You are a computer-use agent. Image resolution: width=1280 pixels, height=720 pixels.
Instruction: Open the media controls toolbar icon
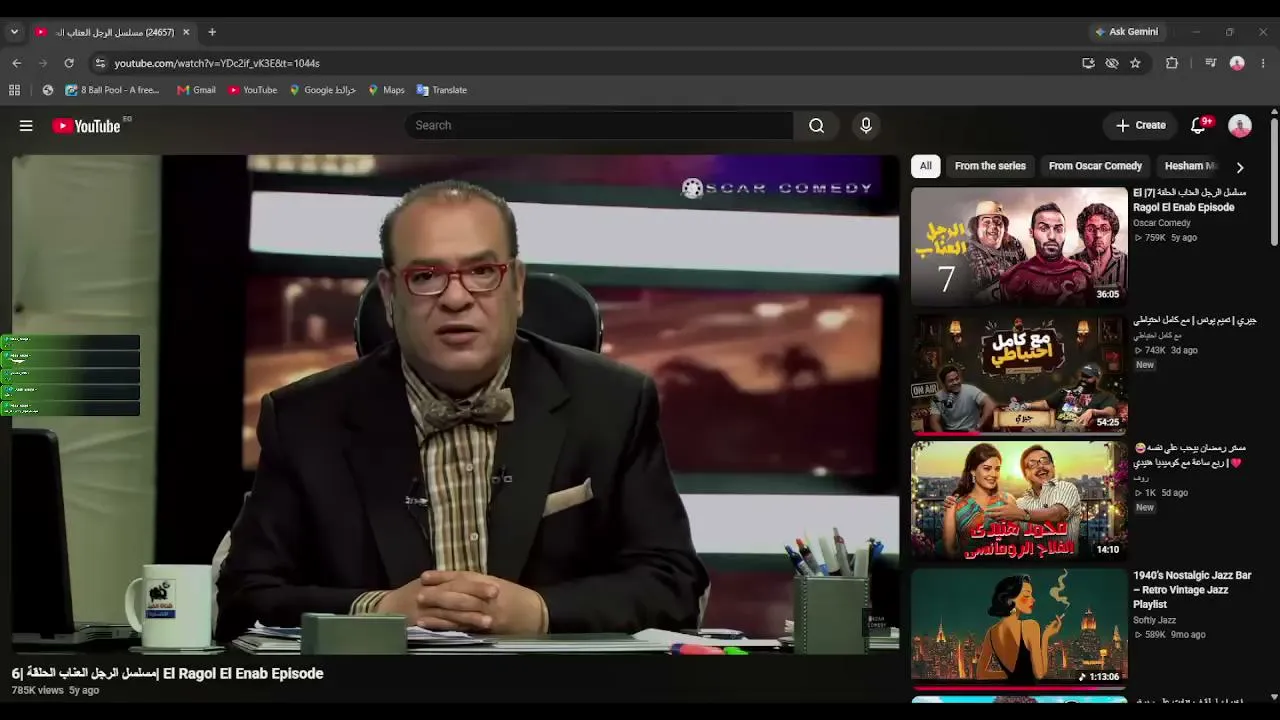1210,63
